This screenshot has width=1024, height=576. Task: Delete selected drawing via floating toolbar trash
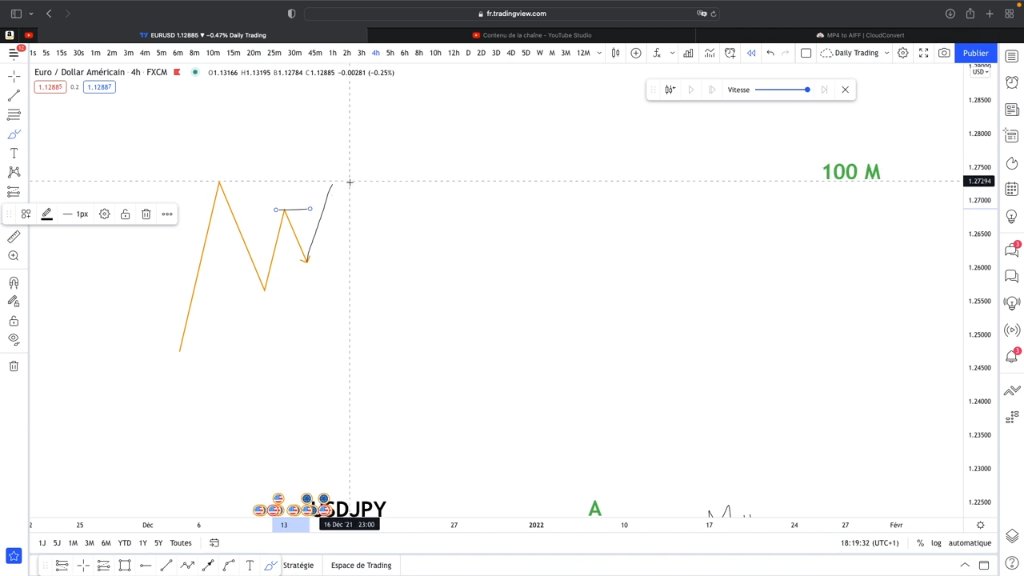coord(146,214)
